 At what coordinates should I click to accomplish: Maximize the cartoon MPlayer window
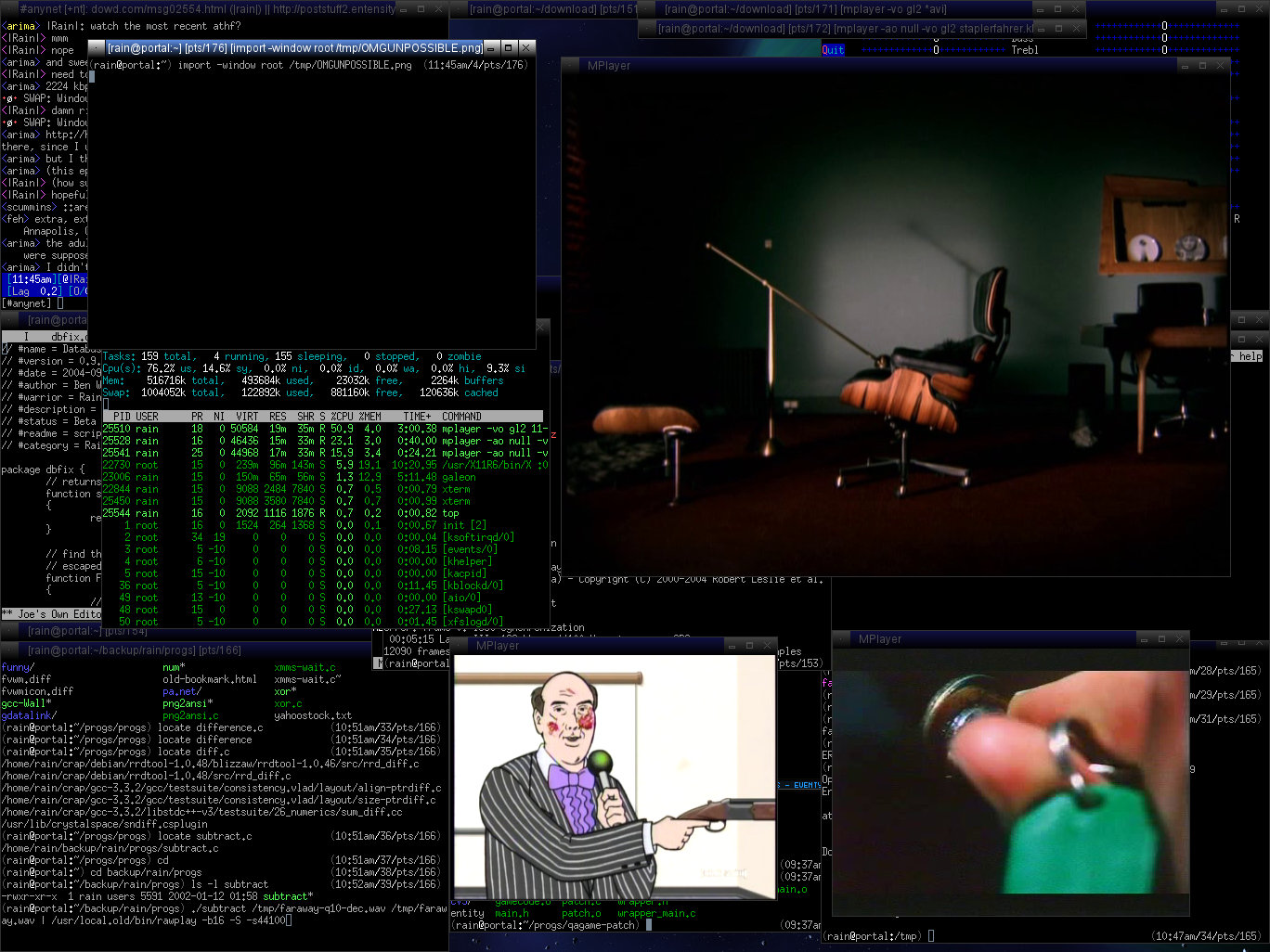point(750,645)
